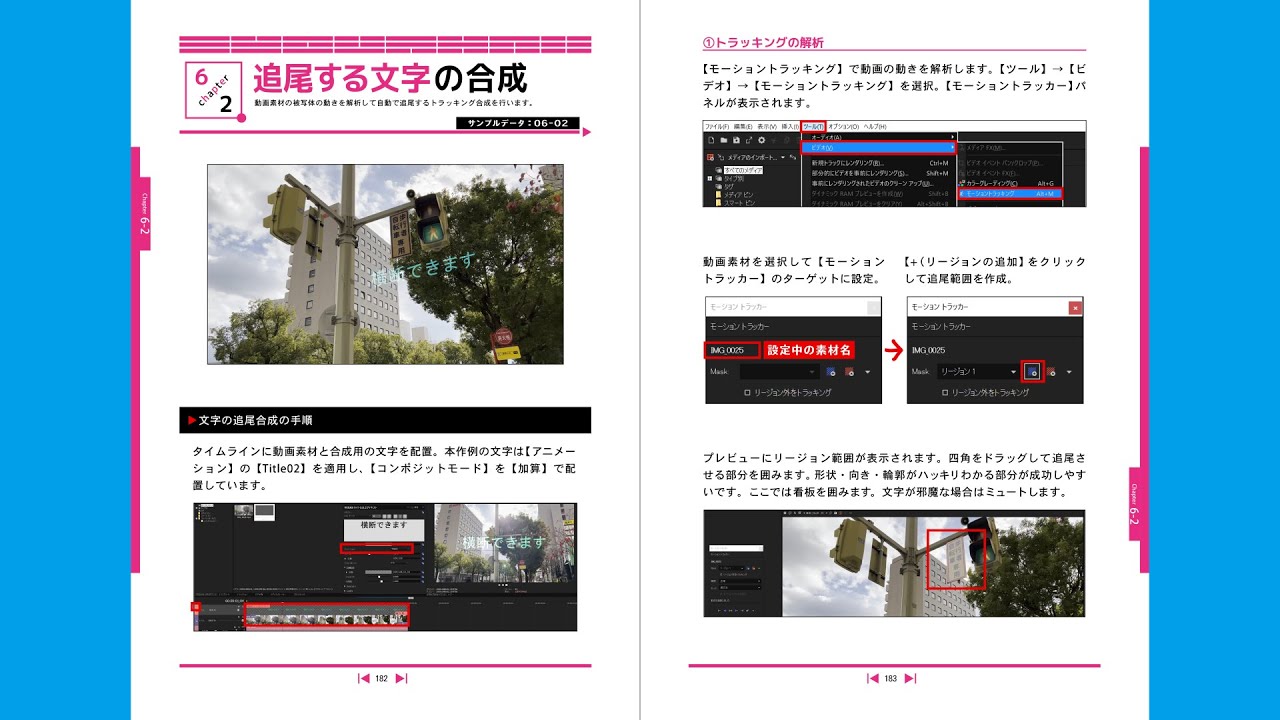Go to previous page from page 183

(872, 678)
